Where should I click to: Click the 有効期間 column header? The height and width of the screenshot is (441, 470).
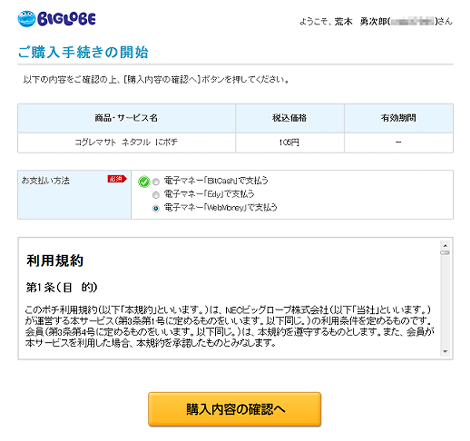pos(399,118)
